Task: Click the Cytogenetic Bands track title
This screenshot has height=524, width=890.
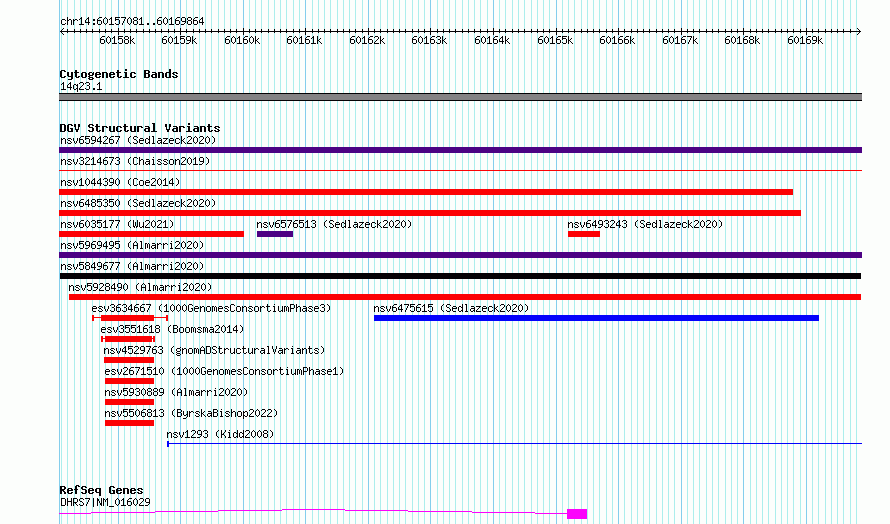Action: click(119, 74)
